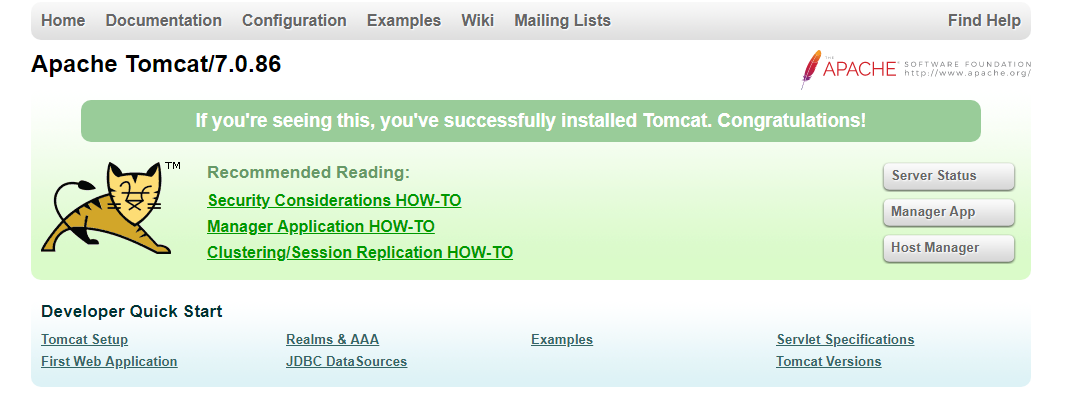Click the First Web Application link
This screenshot has width=1090, height=400.
tap(109, 361)
